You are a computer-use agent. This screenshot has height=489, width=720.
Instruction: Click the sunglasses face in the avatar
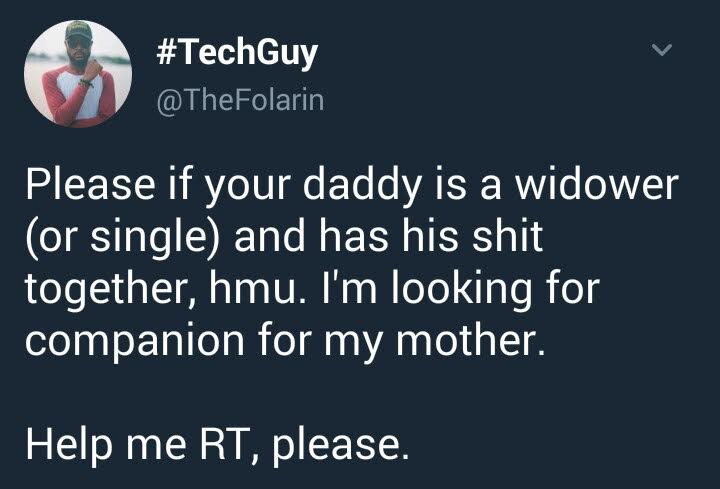[x=79, y=50]
